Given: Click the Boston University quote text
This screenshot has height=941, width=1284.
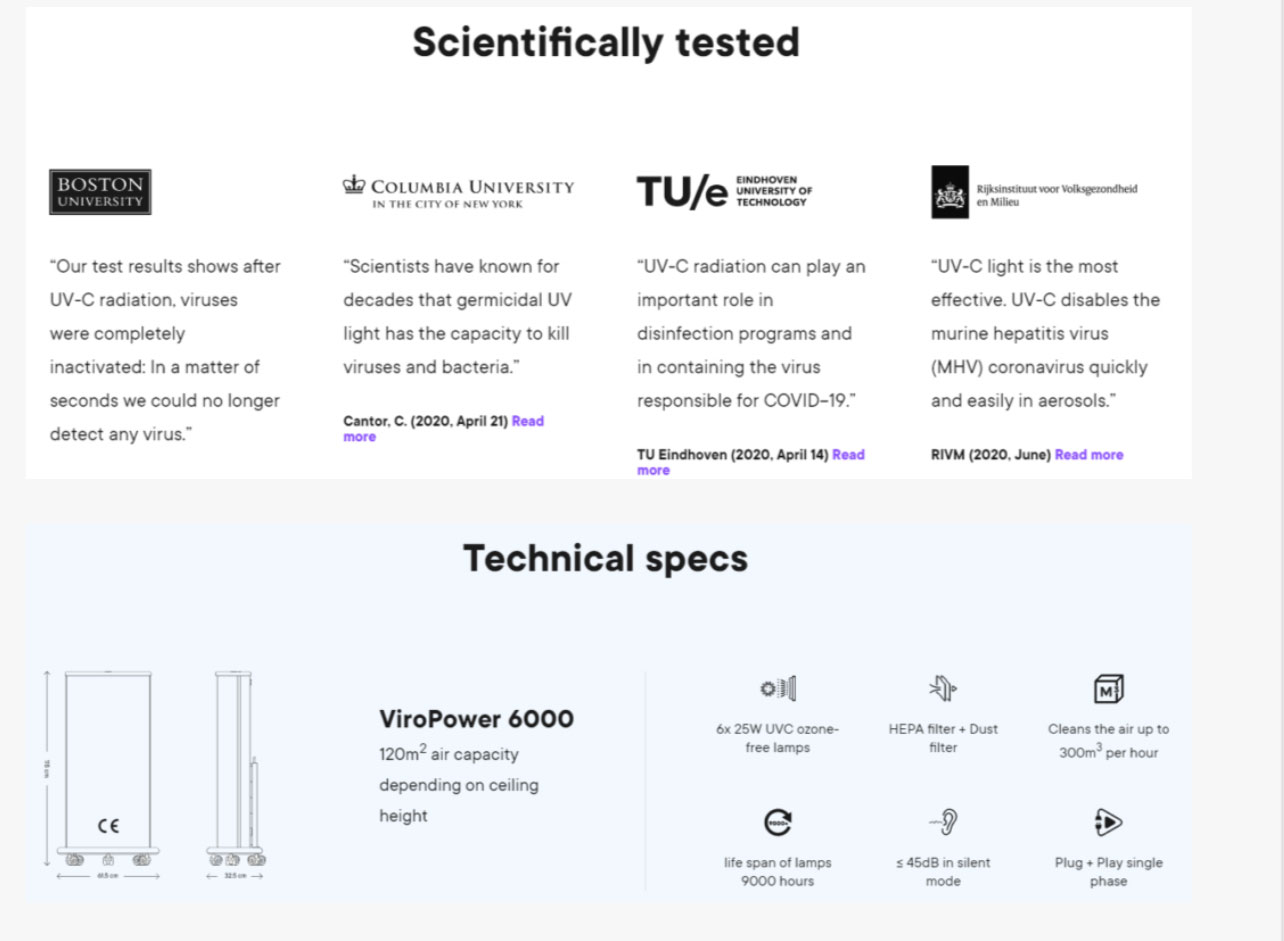Looking at the screenshot, I should pos(165,350).
